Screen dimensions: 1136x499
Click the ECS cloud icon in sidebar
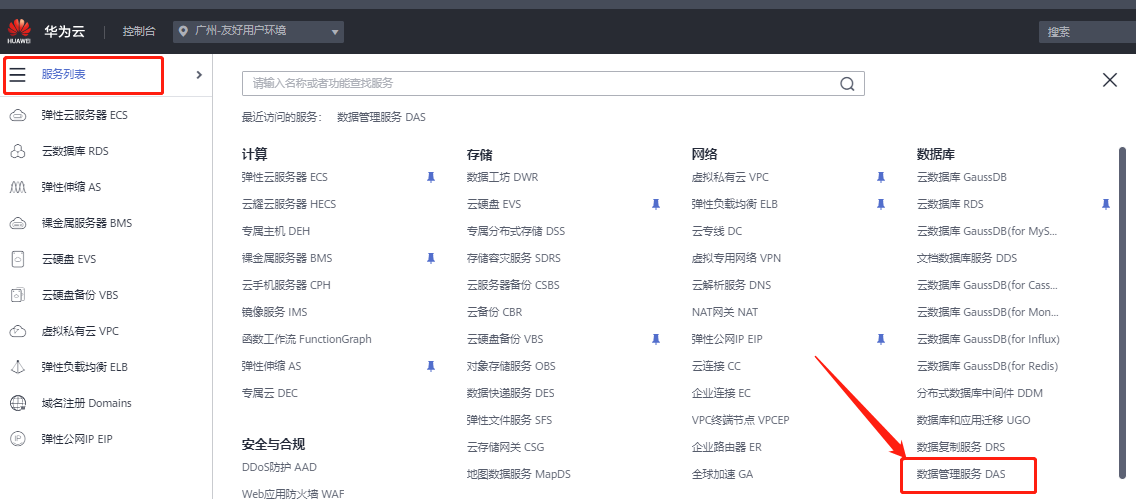[x=18, y=115]
